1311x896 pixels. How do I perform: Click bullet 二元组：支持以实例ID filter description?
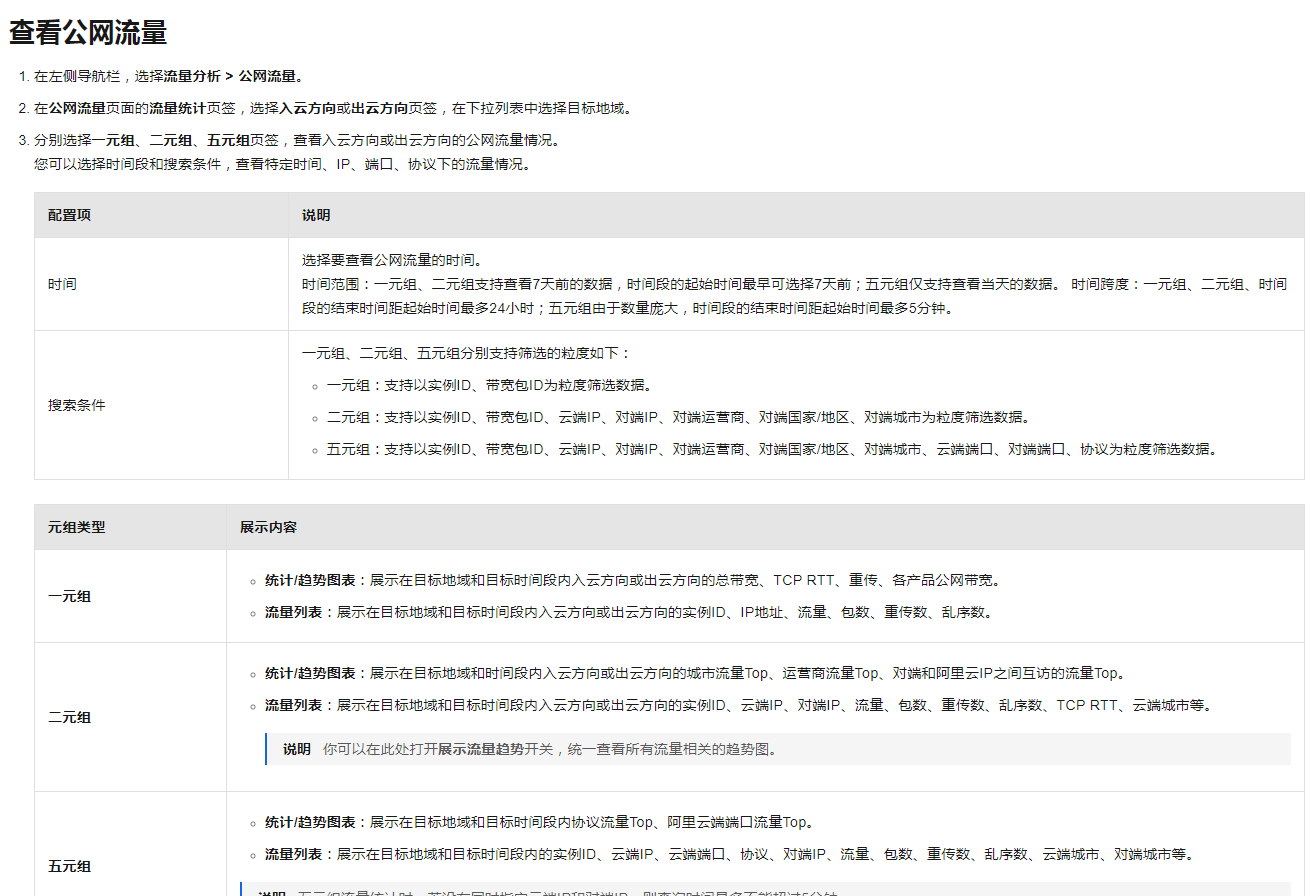click(x=678, y=417)
